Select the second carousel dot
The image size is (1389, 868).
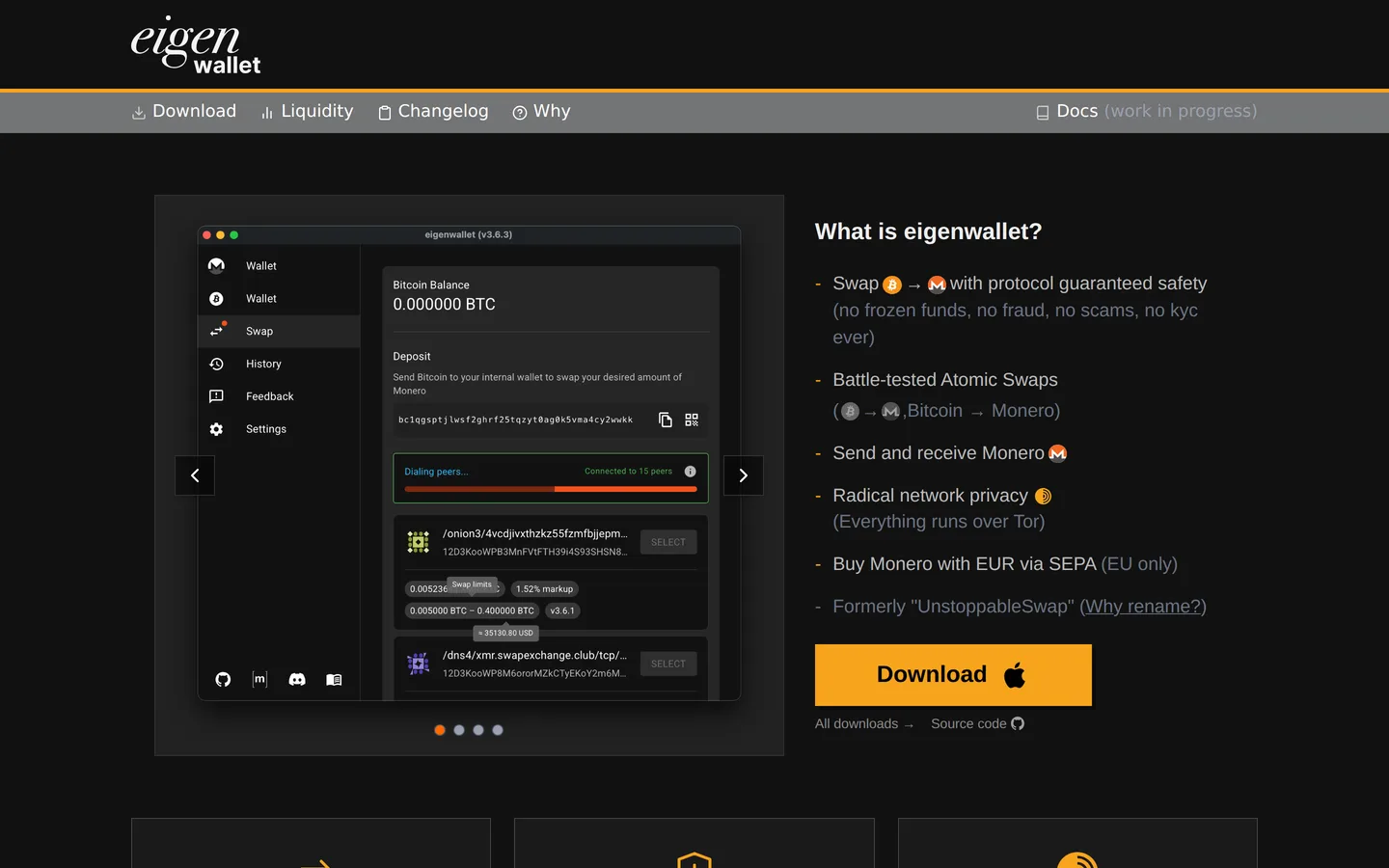(459, 730)
